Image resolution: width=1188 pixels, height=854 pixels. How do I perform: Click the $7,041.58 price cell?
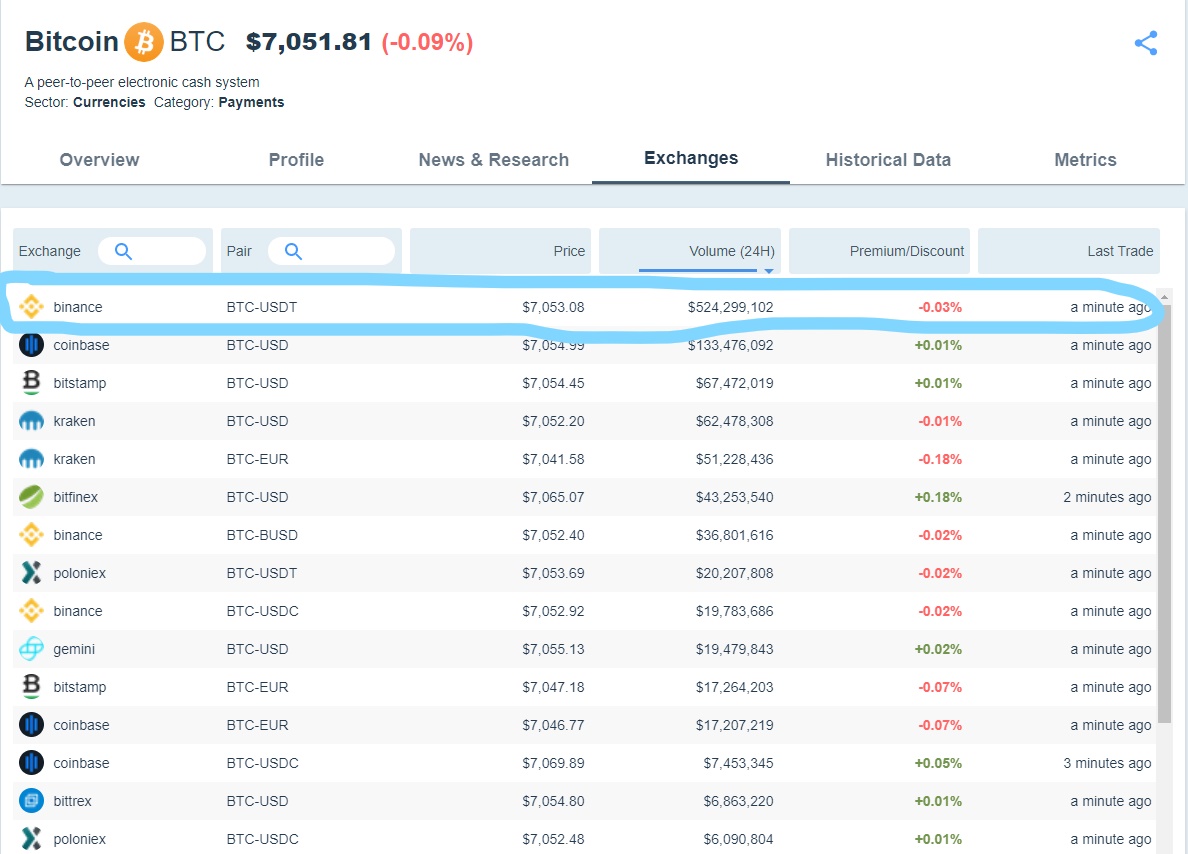[553, 459]
